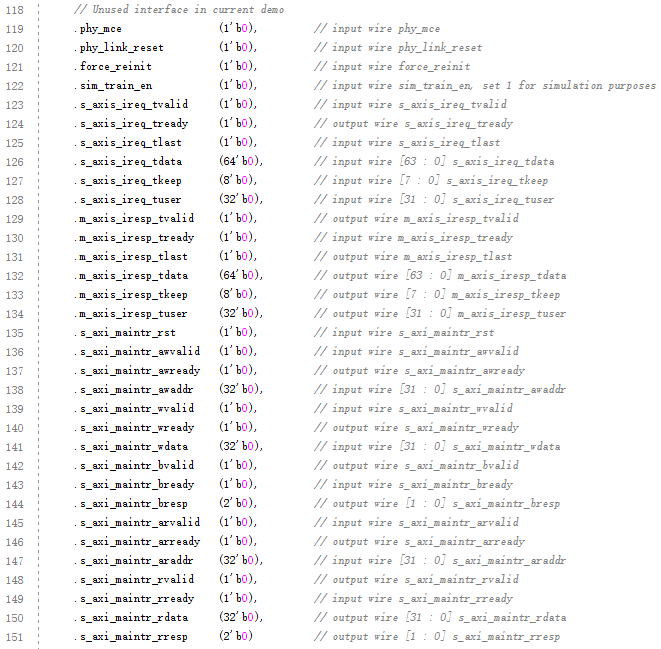This screenshot has width=661, height=649.
Task: Click the (32'b0) value of .s_axi_maintr_rdata
Action: [x=239, y=617]
